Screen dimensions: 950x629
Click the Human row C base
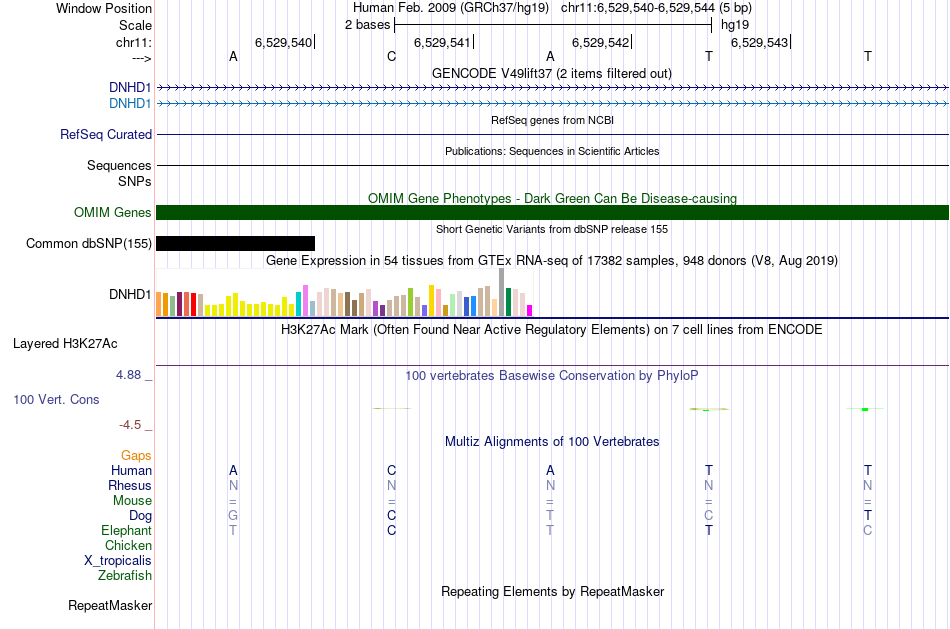click(x=391, y=471)
